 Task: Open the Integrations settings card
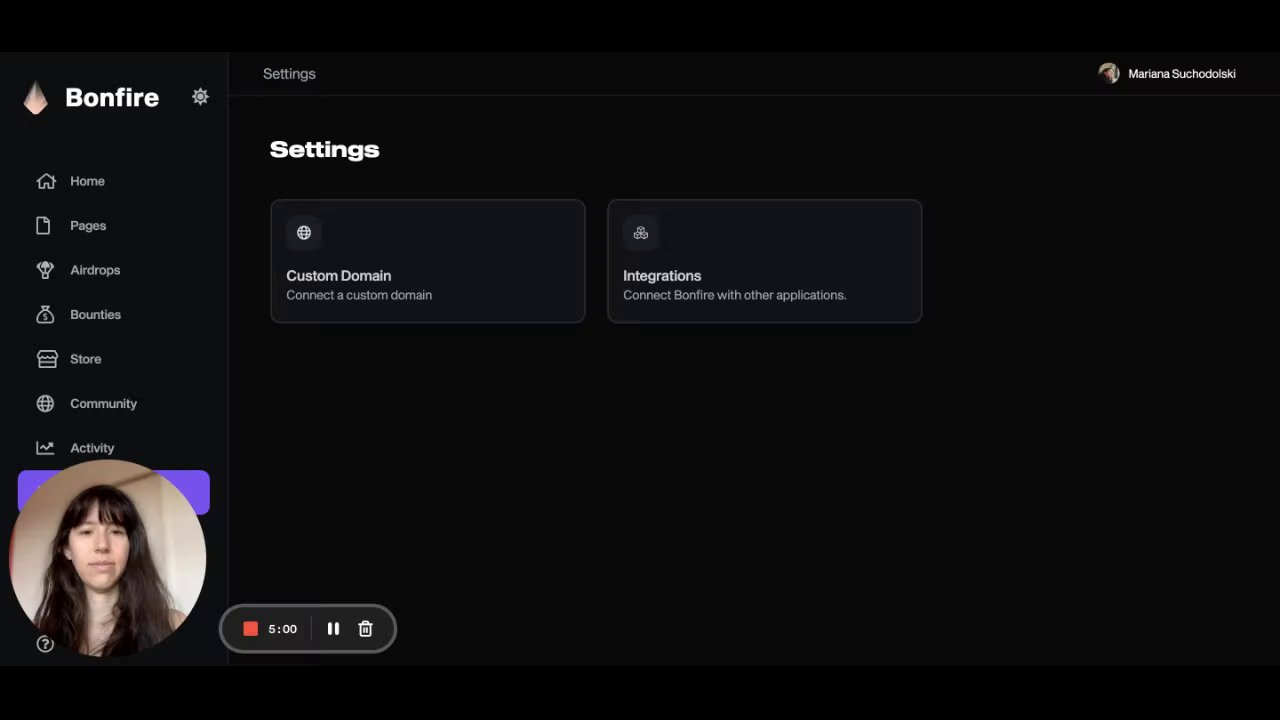[x=765, y=261]
